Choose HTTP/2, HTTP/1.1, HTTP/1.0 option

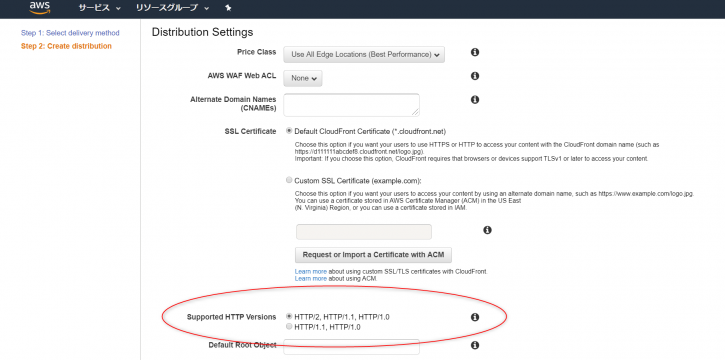point(289,317)
